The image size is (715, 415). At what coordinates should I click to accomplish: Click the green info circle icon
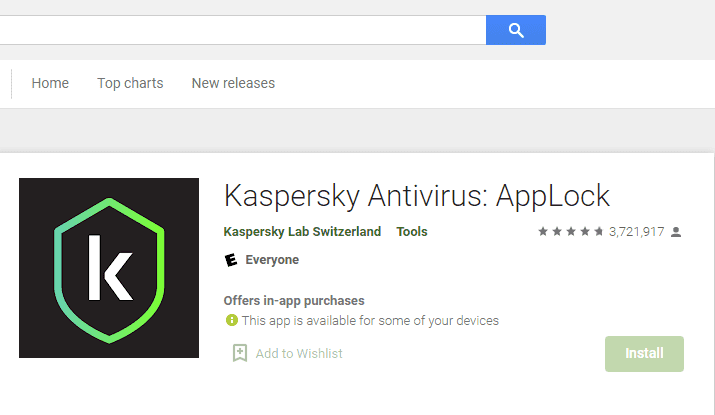pyautogui.click(x=232, y=320)
